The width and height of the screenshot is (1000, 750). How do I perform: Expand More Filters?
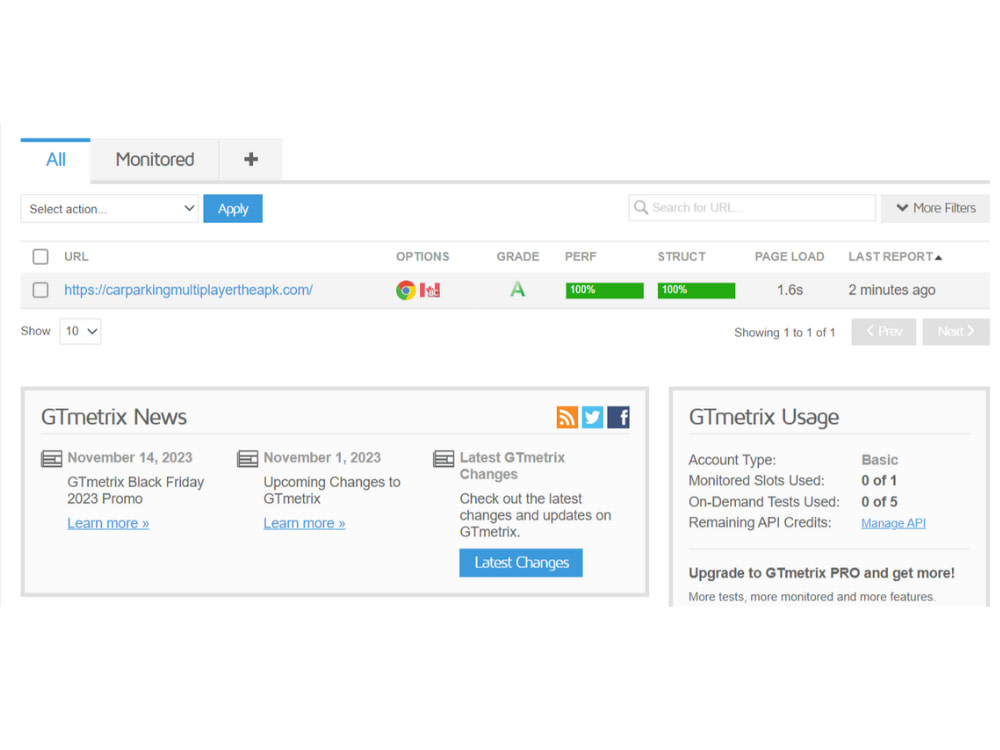coord(936,208)
